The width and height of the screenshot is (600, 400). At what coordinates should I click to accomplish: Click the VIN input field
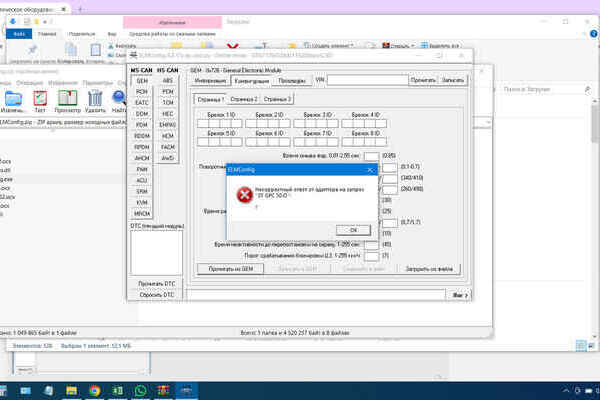(367, 80)
